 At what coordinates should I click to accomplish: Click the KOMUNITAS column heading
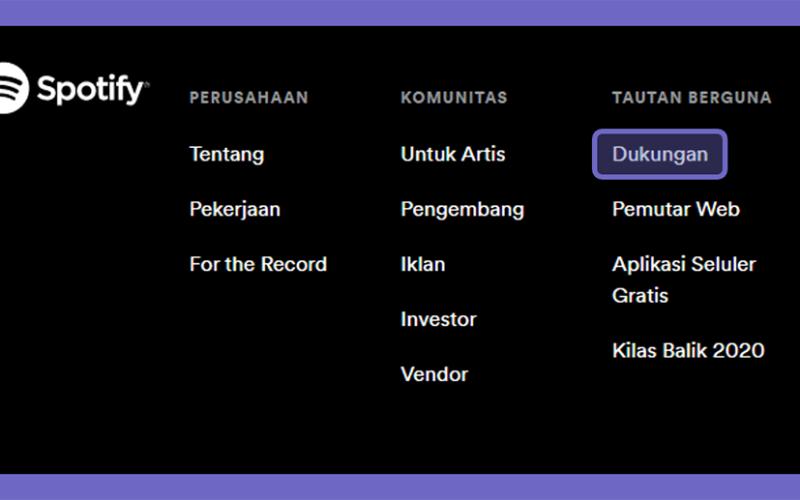point(454,97)
